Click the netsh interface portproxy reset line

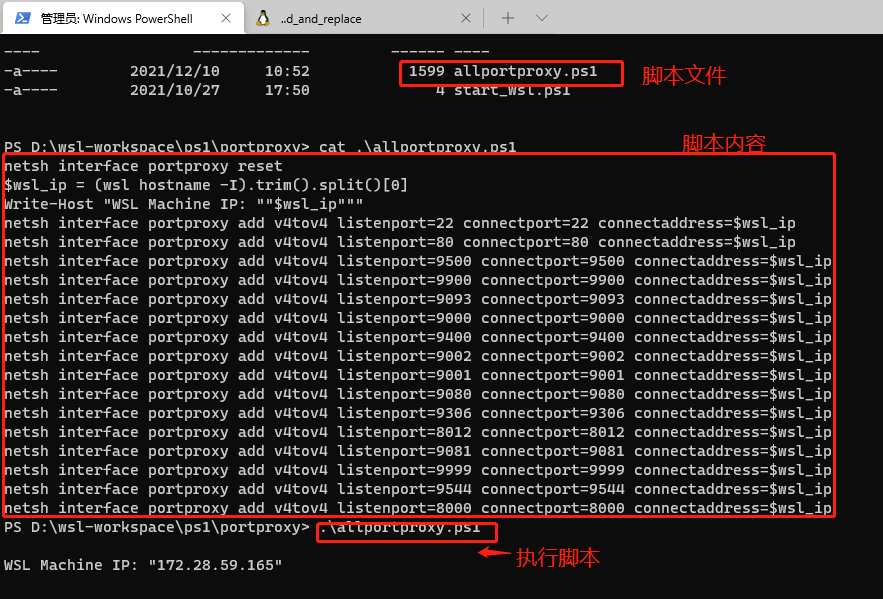(143, 166)
